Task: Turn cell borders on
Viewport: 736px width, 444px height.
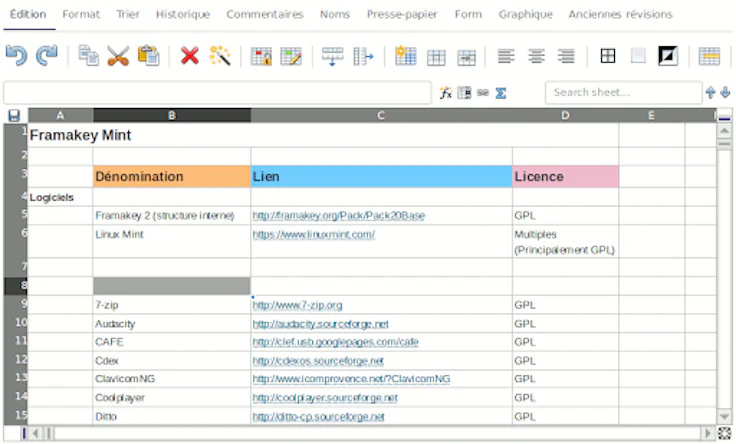Action: (608, 56)
